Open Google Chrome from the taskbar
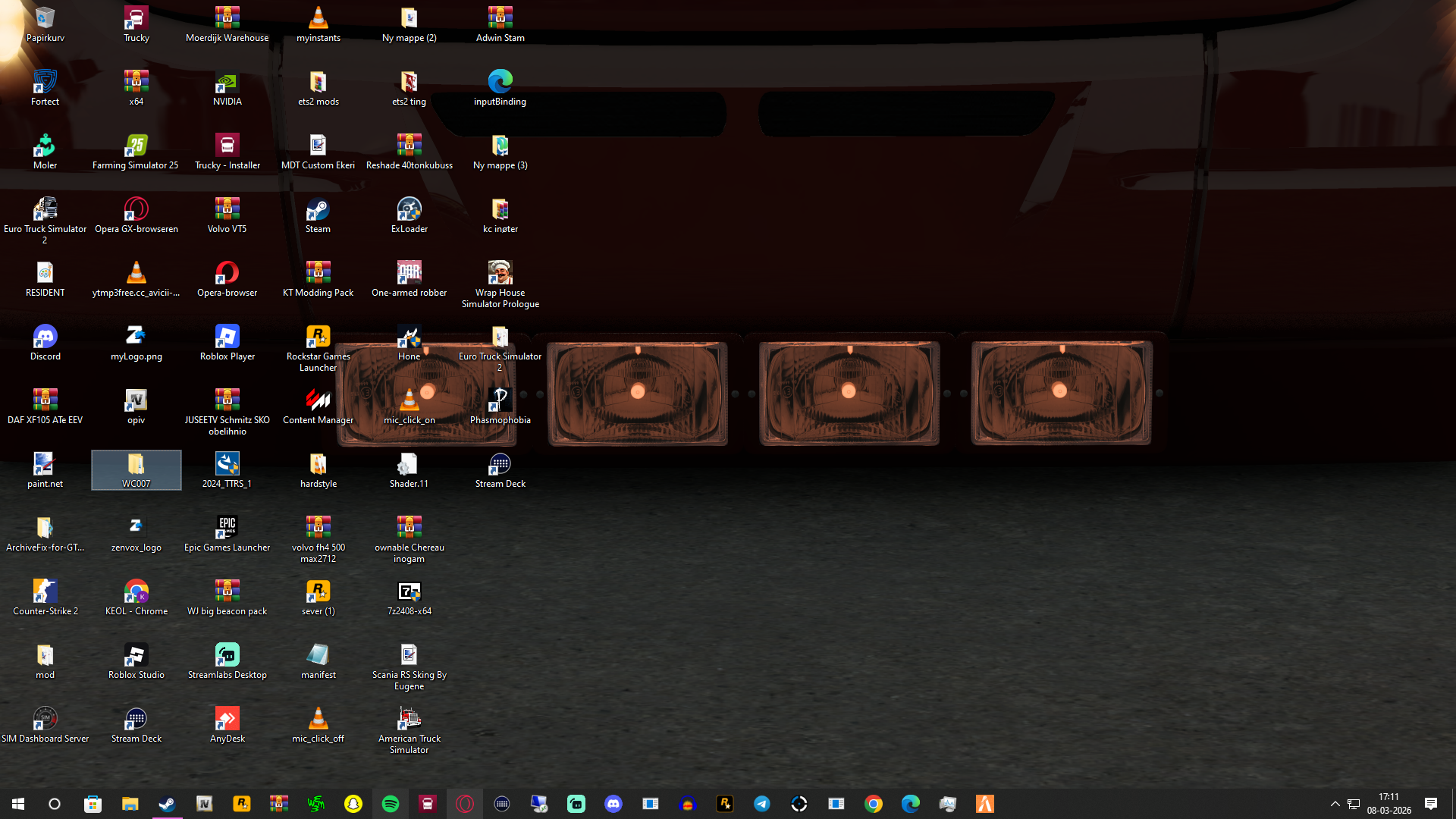This screenshot has width=1456, height=819. [874, 804]
